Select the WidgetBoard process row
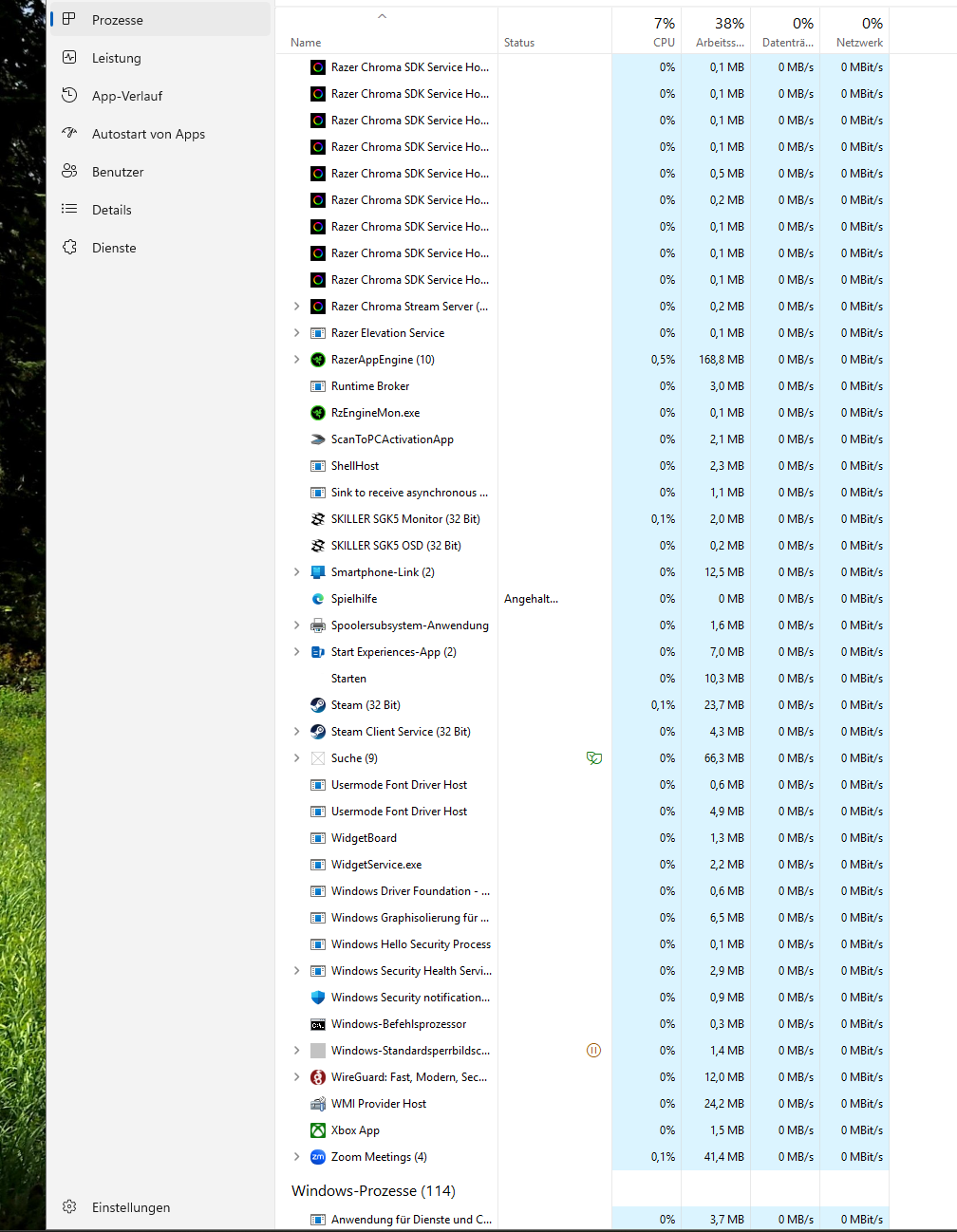957x1232 pixels. point(582,838)
